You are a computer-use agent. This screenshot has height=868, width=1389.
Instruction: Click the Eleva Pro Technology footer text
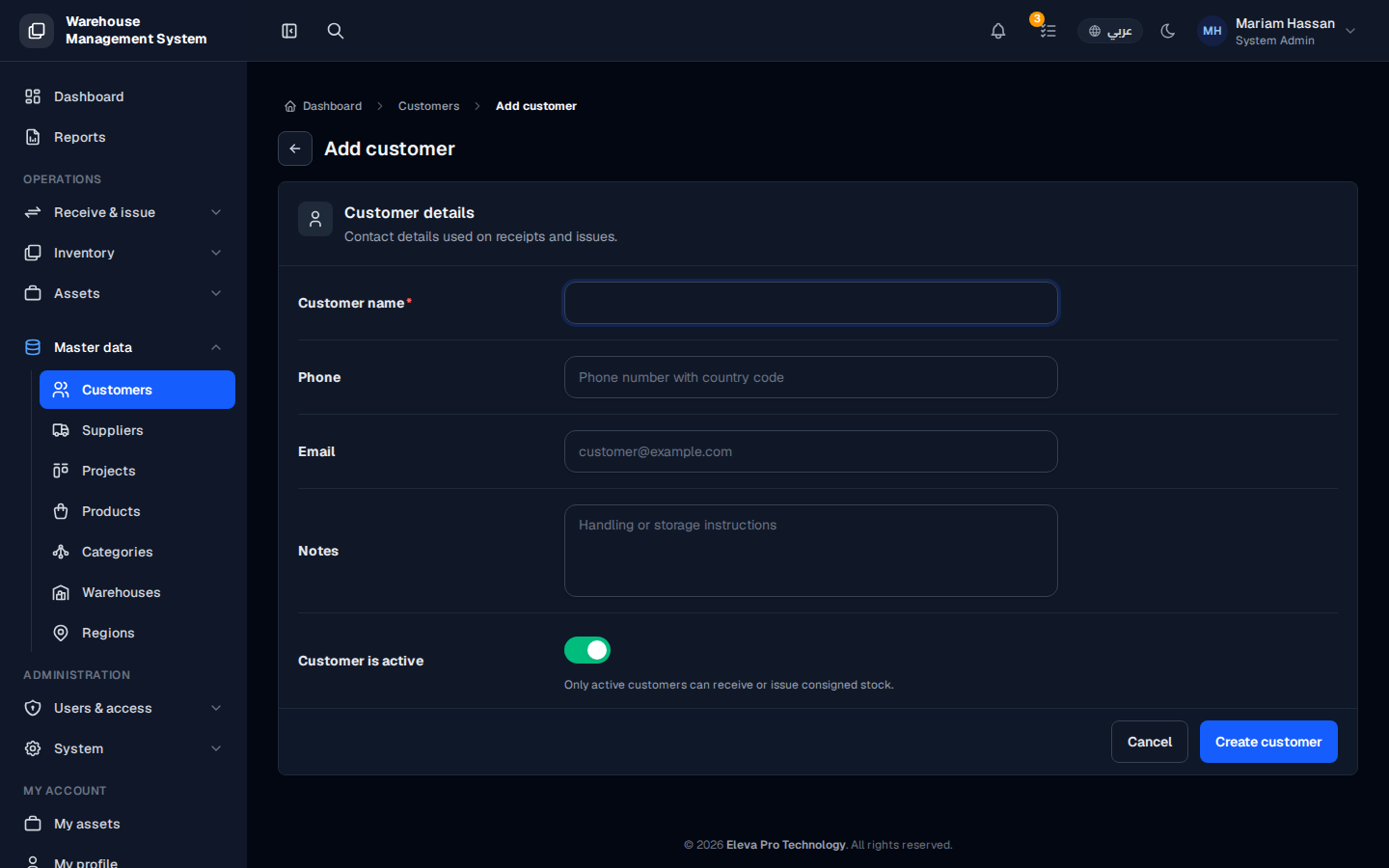(786, 845)
